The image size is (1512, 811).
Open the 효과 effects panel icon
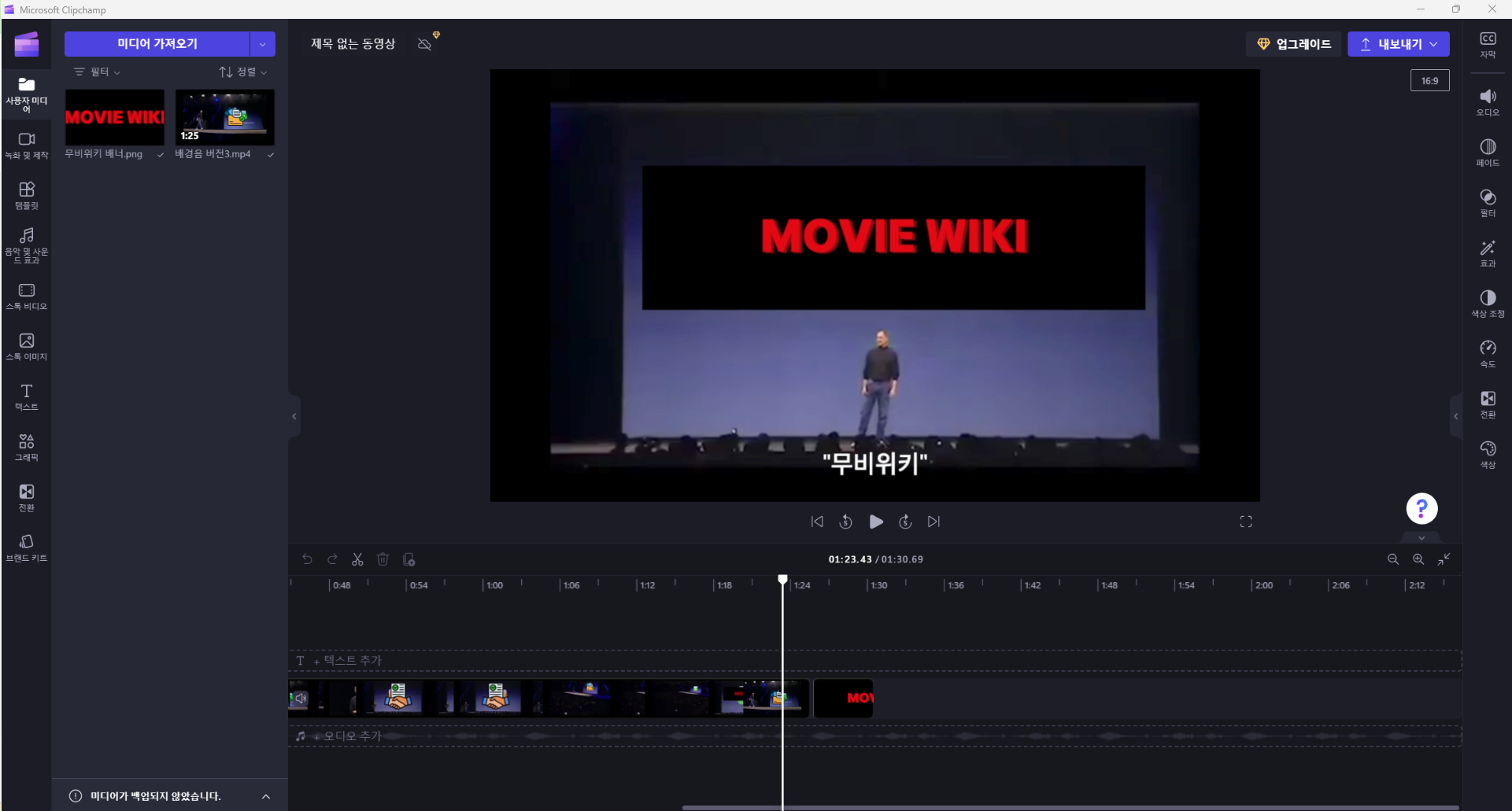pyautogui.click(x=1488, y=253)
